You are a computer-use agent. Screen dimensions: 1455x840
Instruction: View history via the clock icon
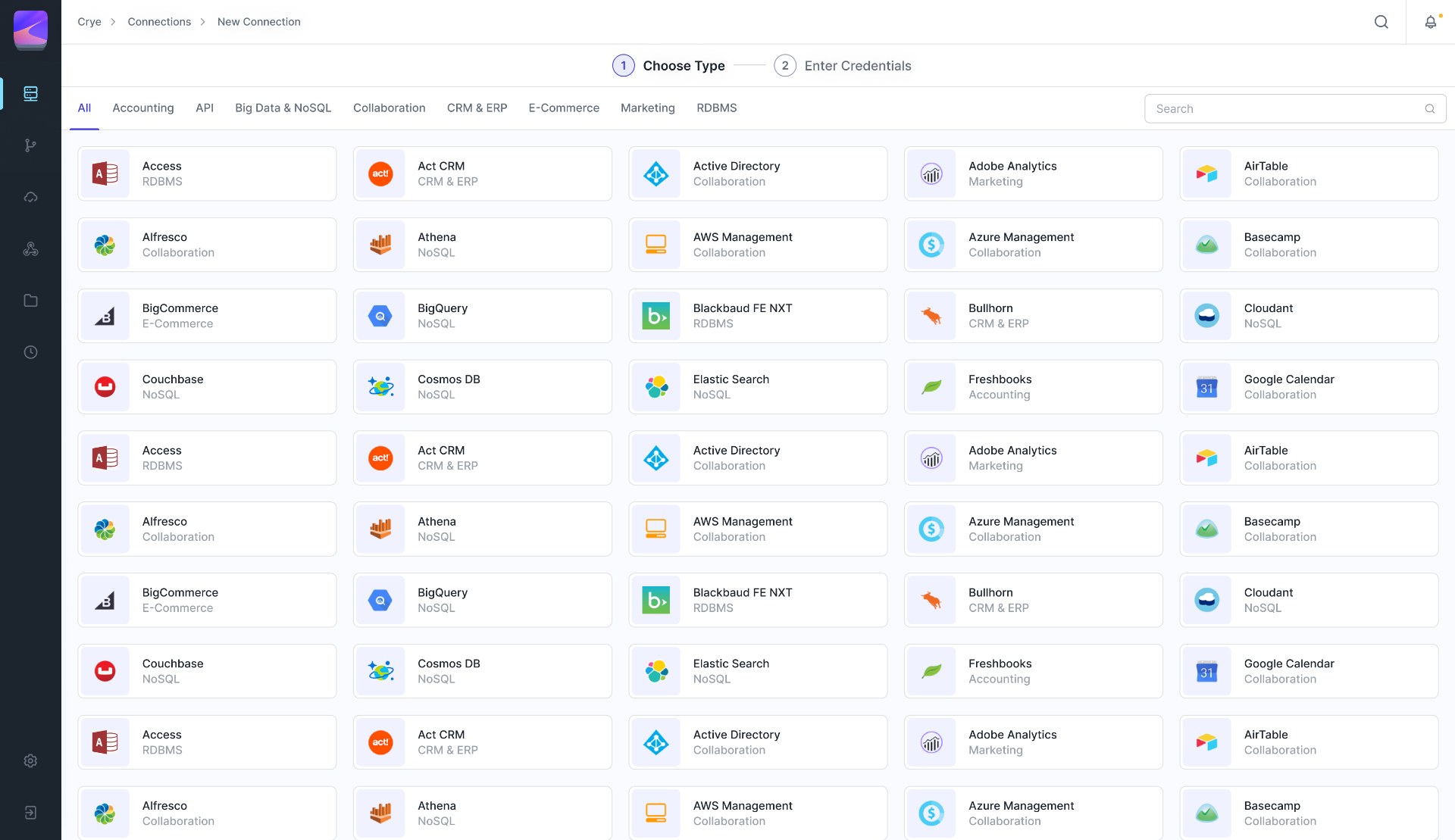pos(30,351)
